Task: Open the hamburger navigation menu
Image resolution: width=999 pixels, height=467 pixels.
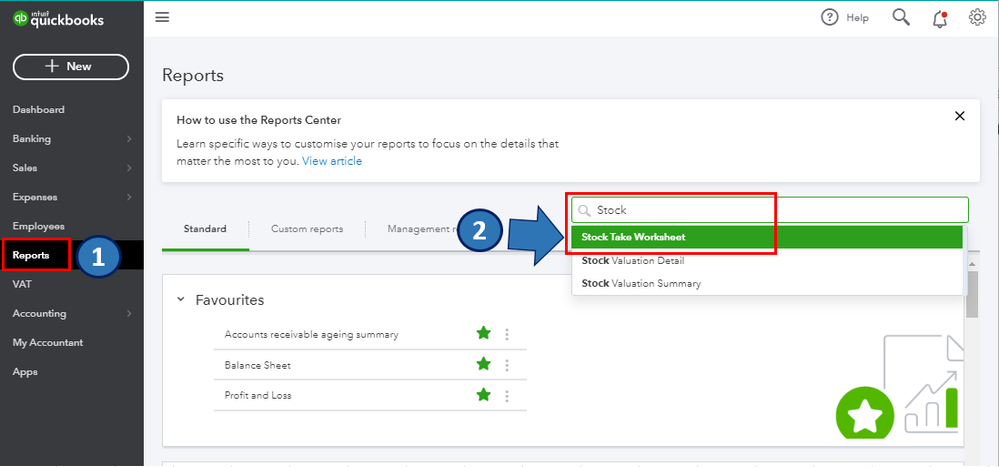Action: coord(162,17)
